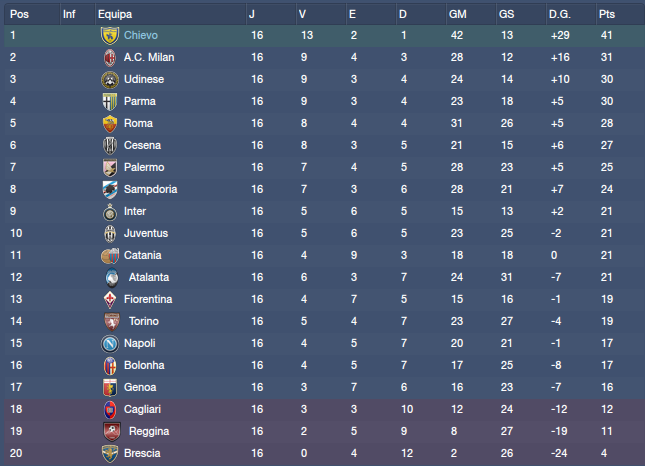Image resolution: width=645 pixels, height=466 pixels.
Task: Sort standings by Pos column header
Action: point(19,14)
